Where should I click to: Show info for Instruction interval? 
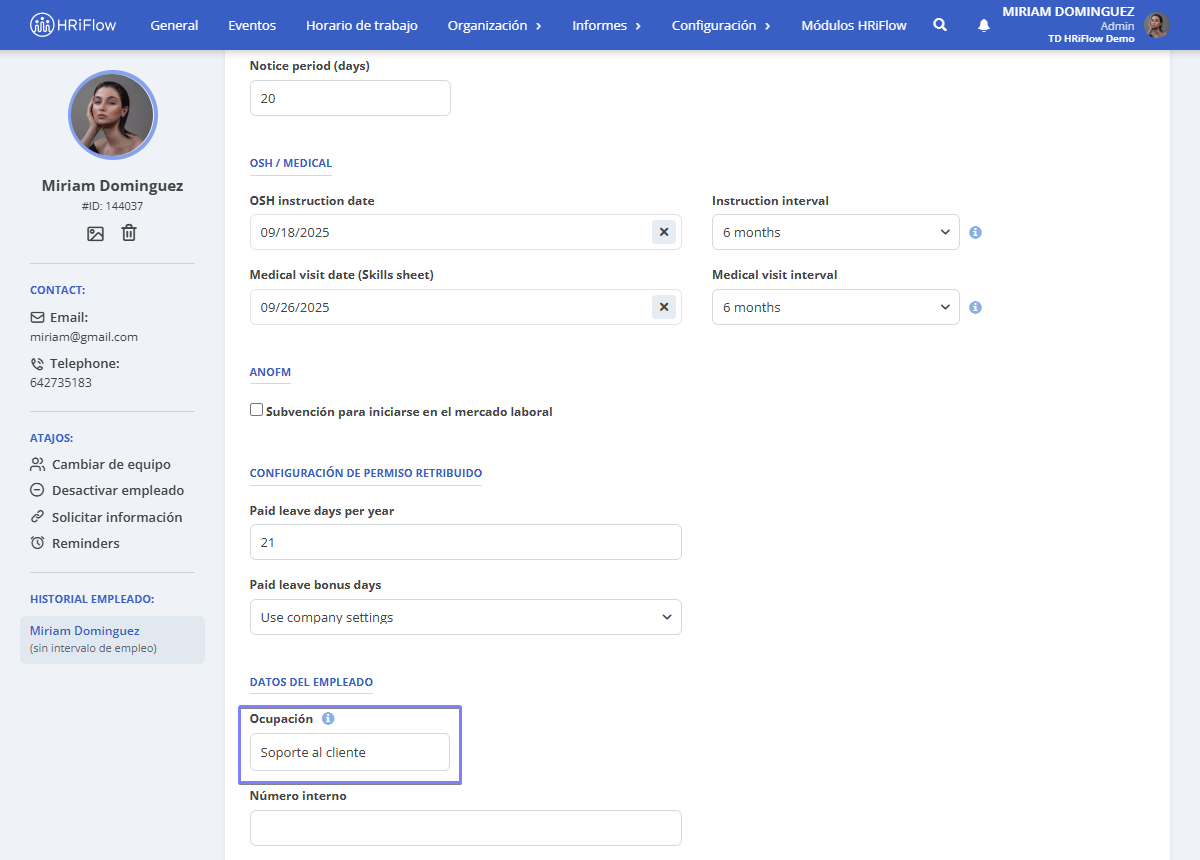pos(975,232)
